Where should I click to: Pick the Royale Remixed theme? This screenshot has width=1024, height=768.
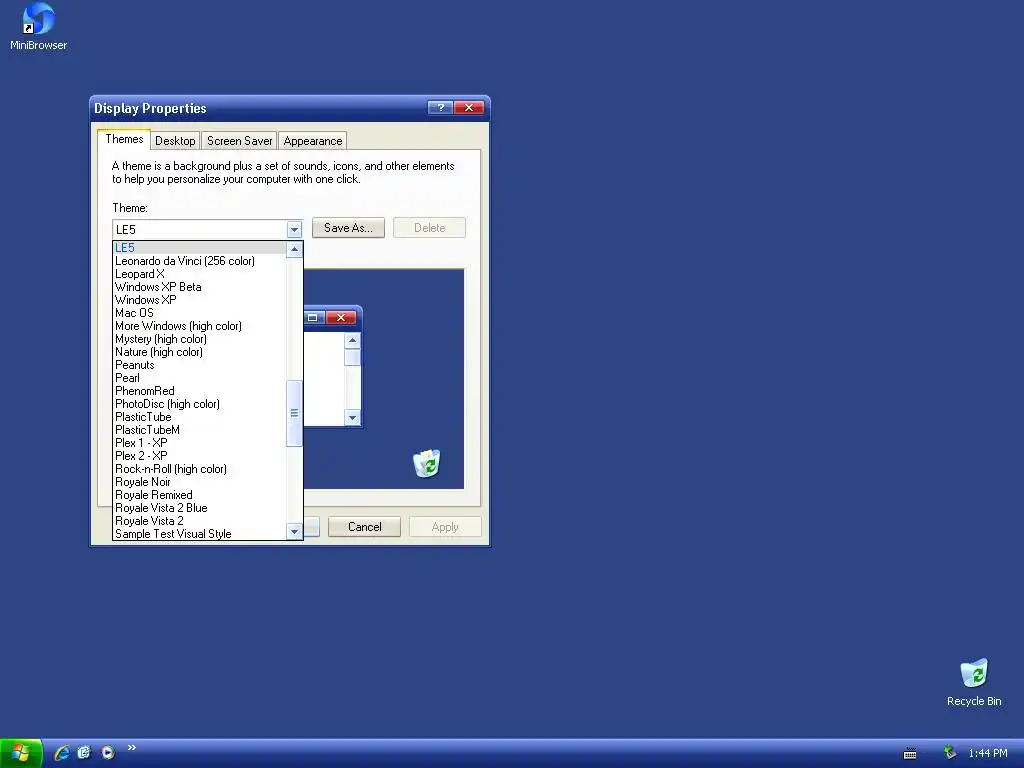click(x=199, y=495)
